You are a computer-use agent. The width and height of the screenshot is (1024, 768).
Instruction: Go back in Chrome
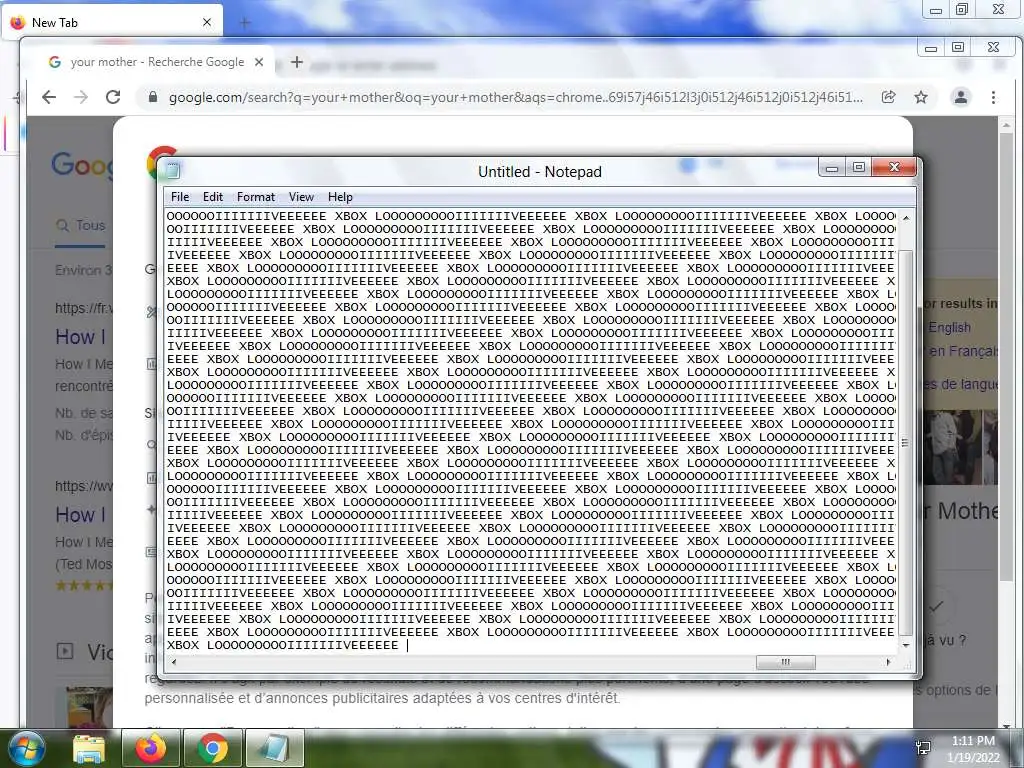click(x=49, y=97)
